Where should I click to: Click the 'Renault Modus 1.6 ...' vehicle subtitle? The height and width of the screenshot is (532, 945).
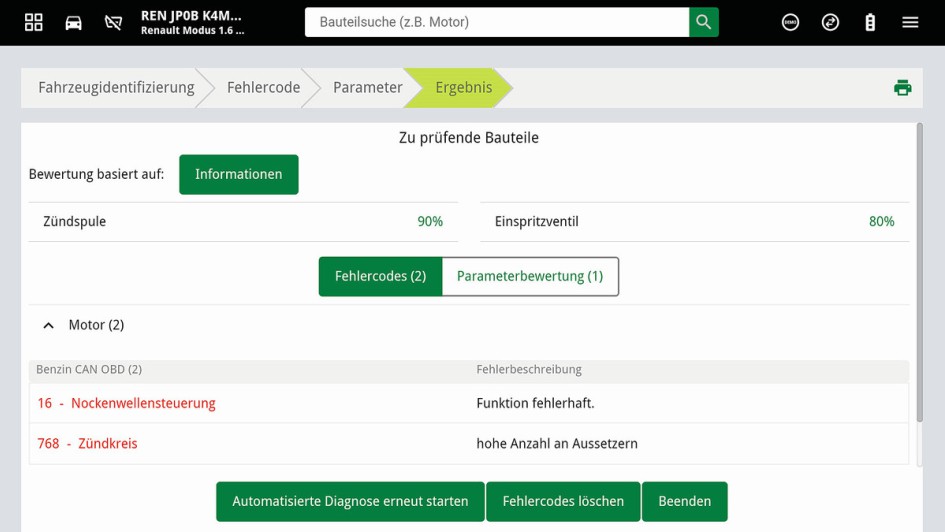[192, 31]
